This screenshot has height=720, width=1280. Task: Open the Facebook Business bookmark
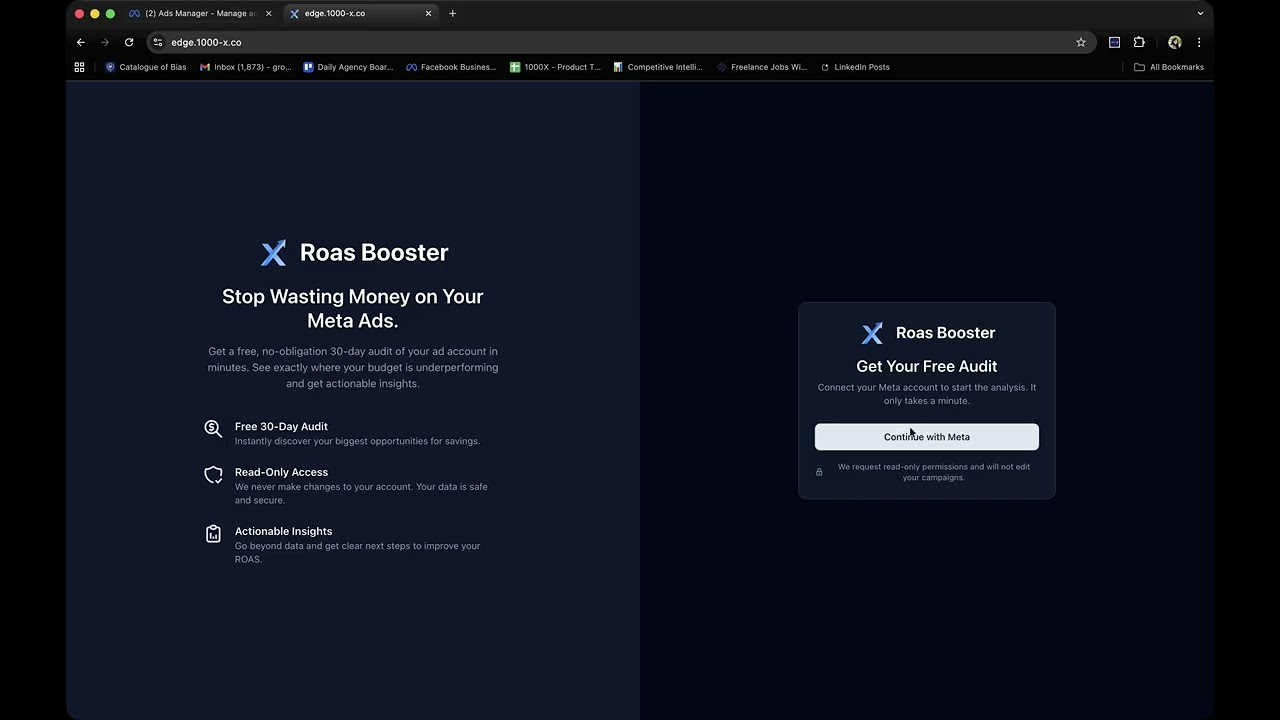451,67
